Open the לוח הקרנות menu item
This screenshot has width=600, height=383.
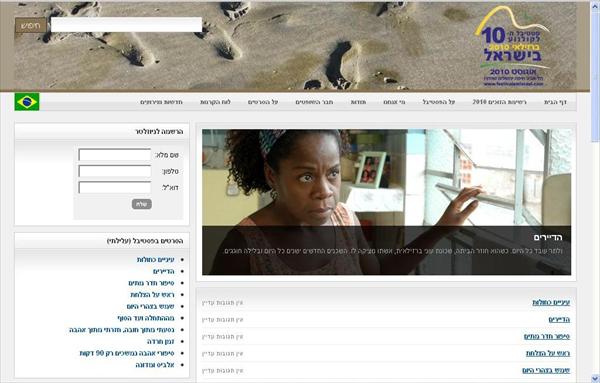point(215,102)
